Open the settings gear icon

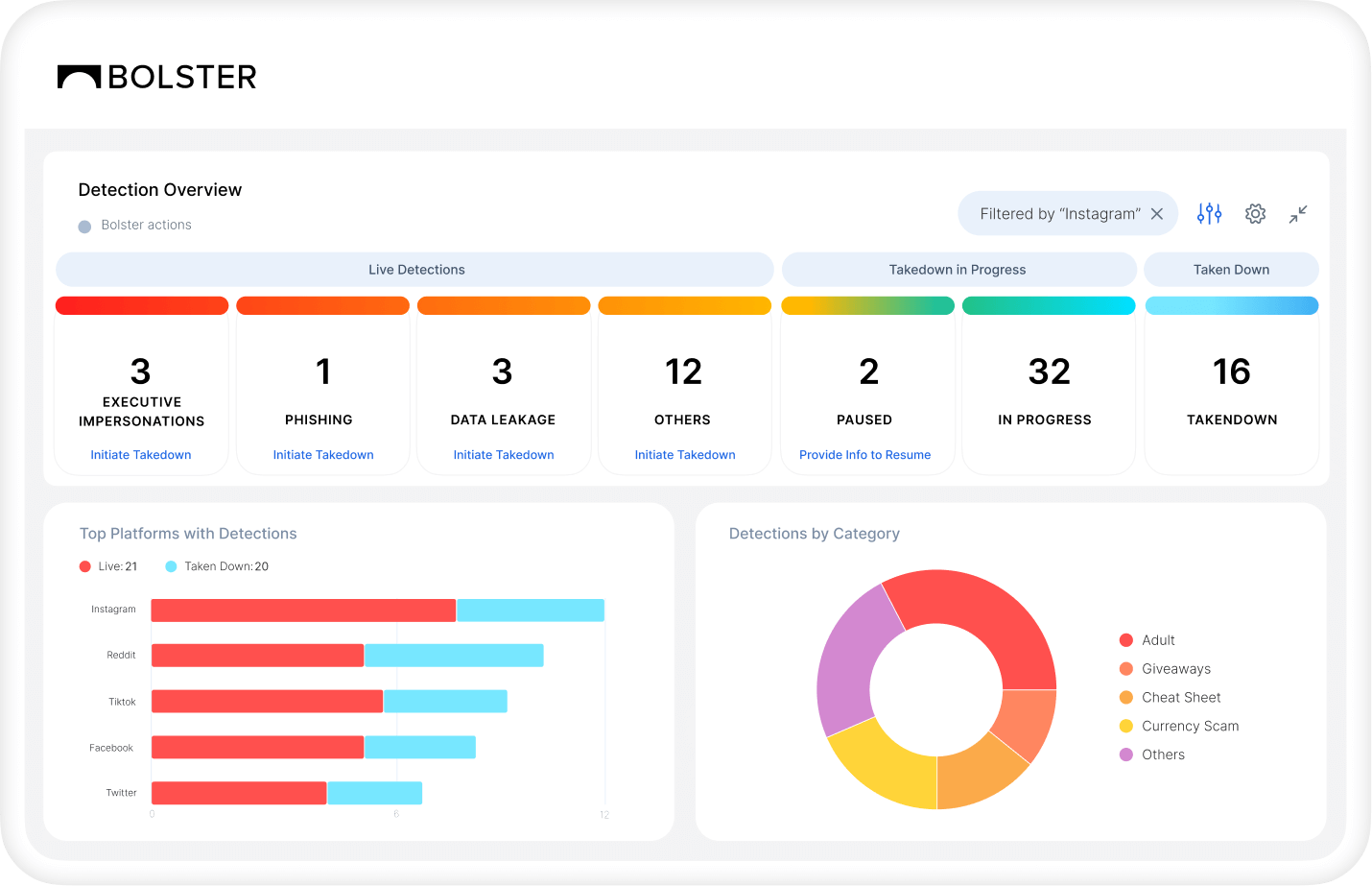[x=1255, y=214]
